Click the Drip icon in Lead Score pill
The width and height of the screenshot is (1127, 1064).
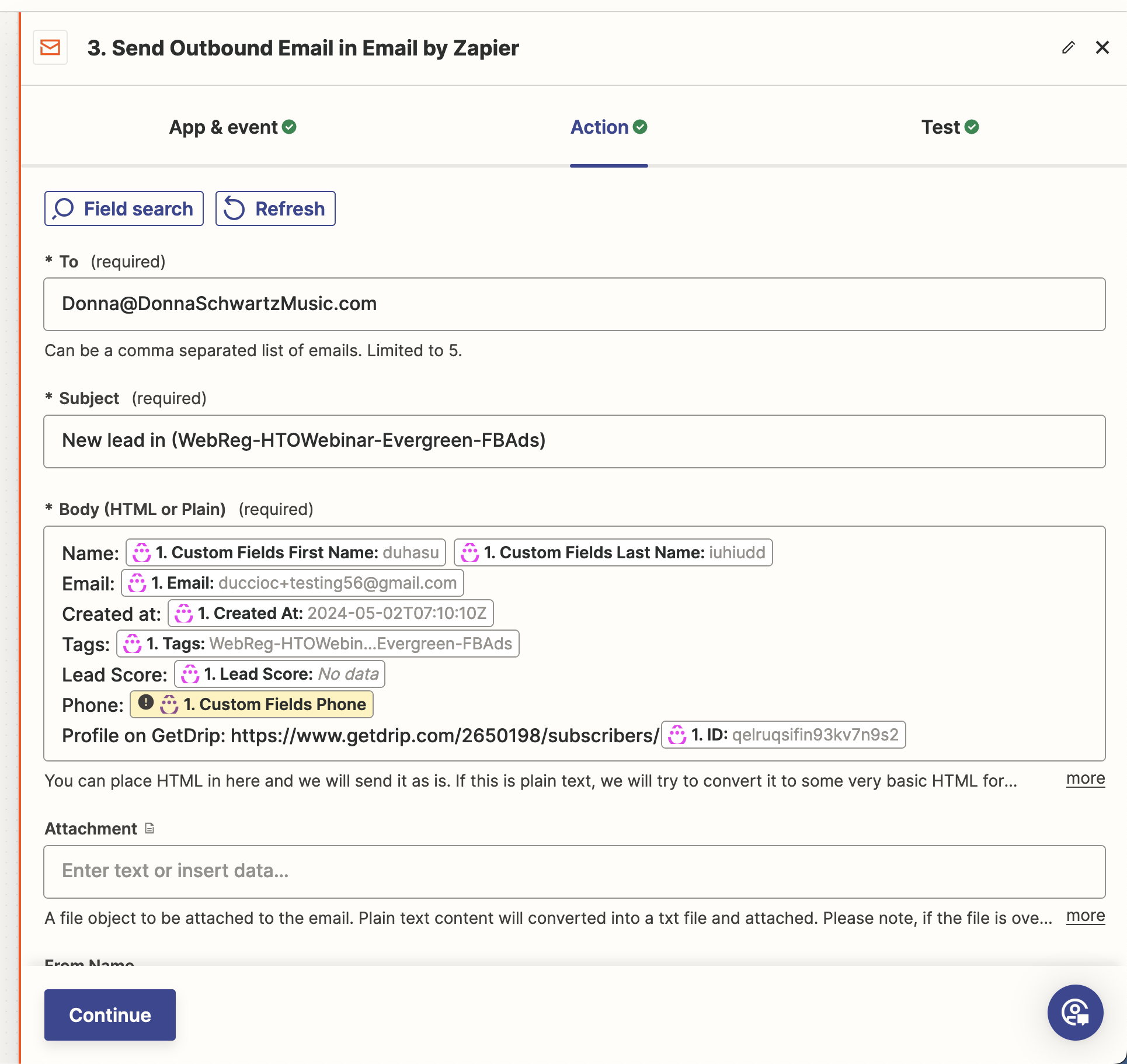pyautogui.click(x=190, y=674)
